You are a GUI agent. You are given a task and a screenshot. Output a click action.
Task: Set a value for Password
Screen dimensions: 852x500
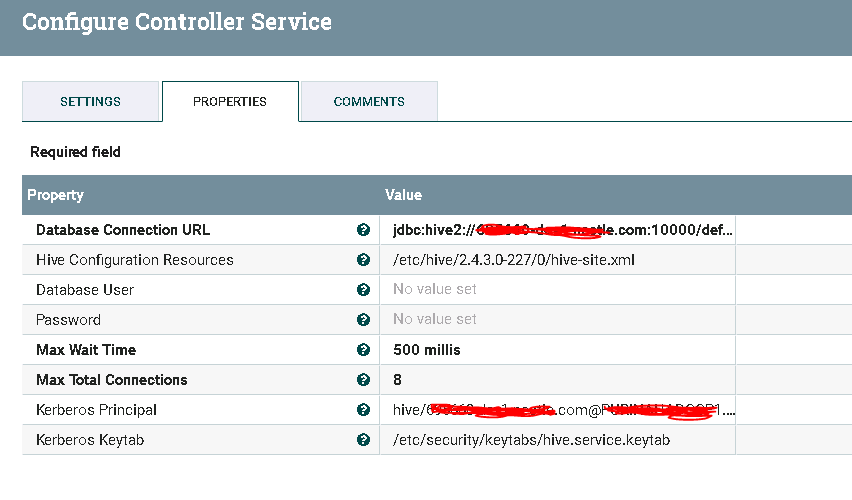coord(435,320)
